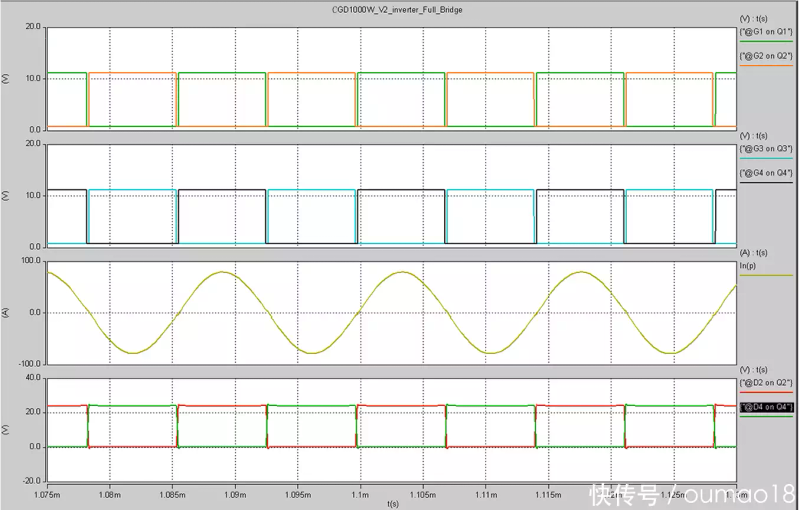
Task: Select the "@G4 on Q4" legend label
Action: coord(765,172)
